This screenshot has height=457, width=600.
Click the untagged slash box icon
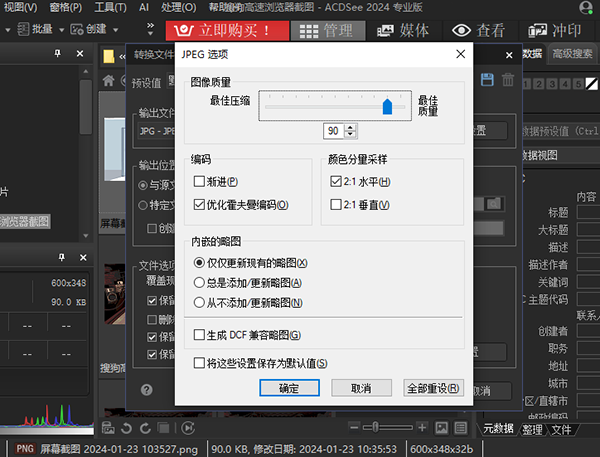tap(592, 84)
